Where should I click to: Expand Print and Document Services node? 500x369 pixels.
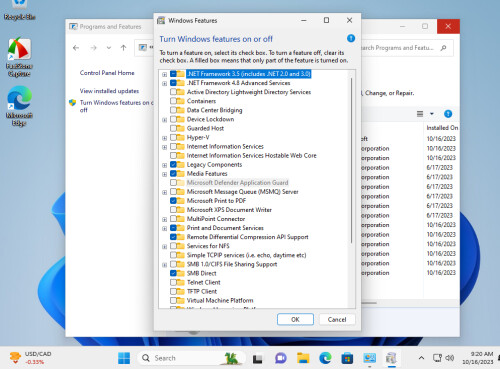[164, 228]
